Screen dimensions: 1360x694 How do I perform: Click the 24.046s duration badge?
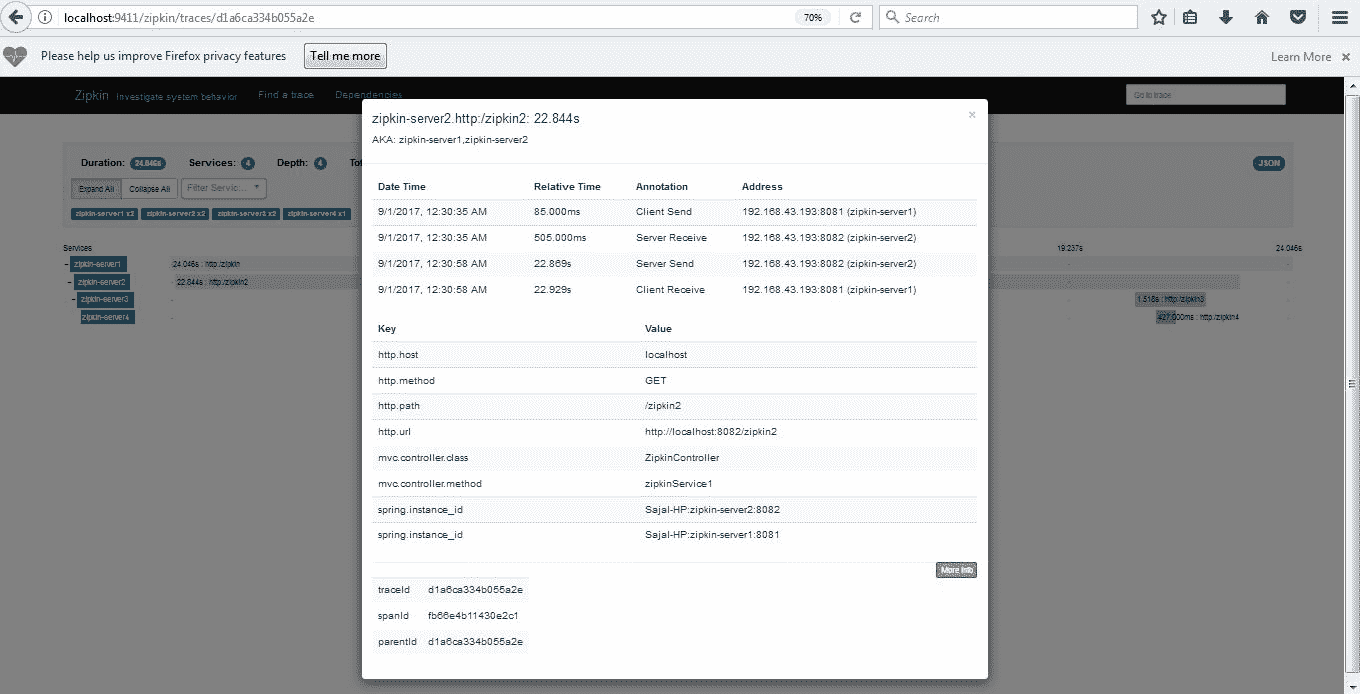(x=149, y=163)
